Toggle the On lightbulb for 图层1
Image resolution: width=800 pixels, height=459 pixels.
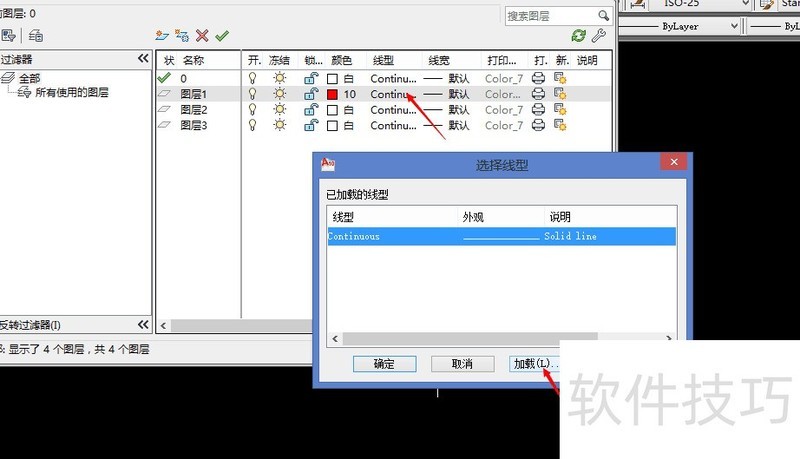click(x=252, y=94)
